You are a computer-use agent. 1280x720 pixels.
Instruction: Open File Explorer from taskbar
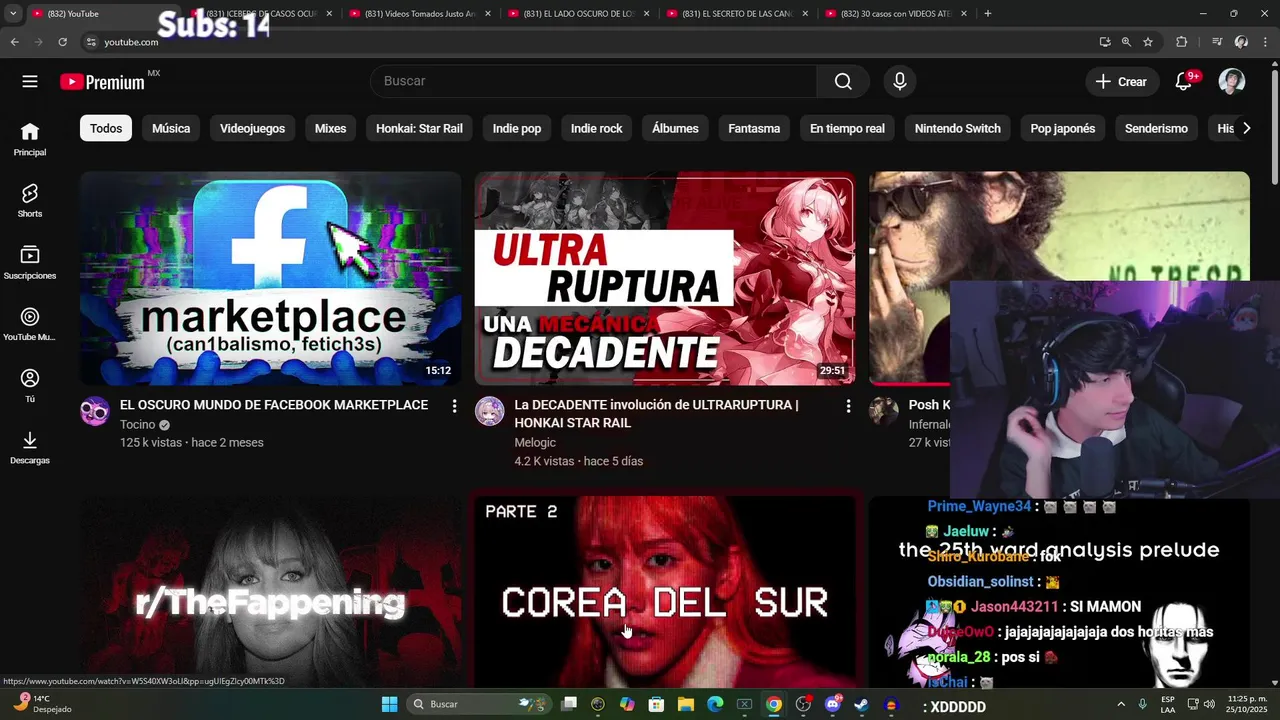[x=686, y=704]
